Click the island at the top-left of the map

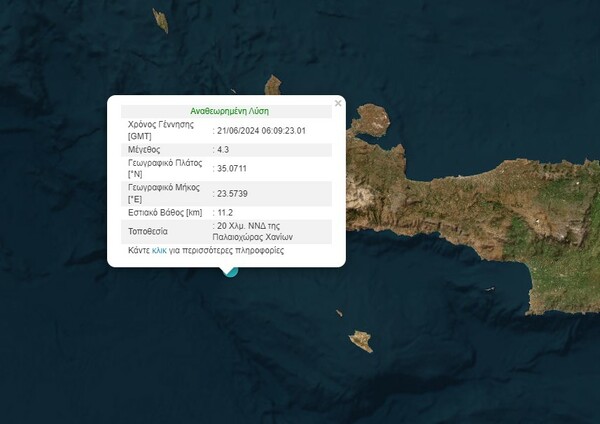click(160, 20)
